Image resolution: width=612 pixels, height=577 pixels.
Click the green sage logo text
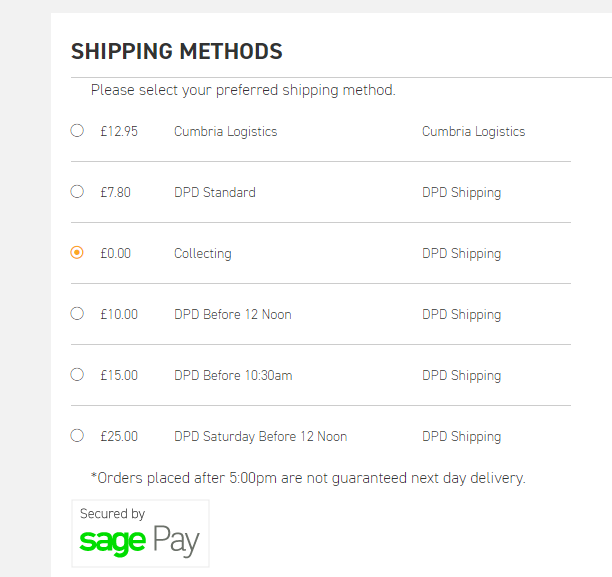tap(112, 542)
